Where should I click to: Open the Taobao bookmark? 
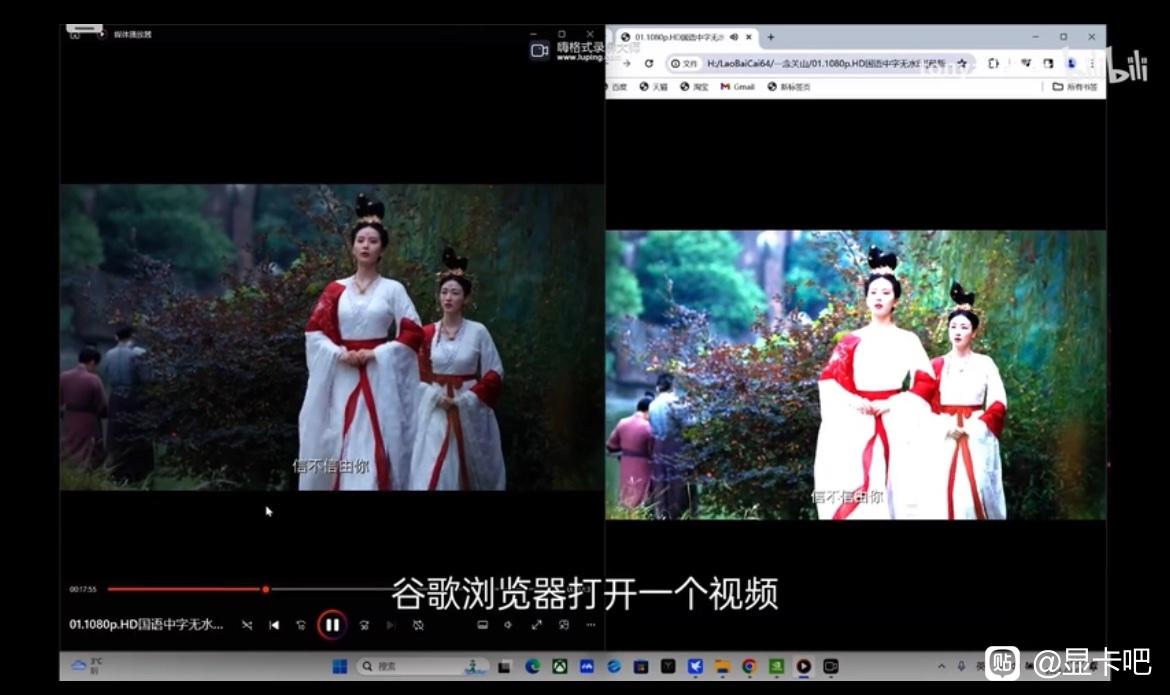(694, 87)
